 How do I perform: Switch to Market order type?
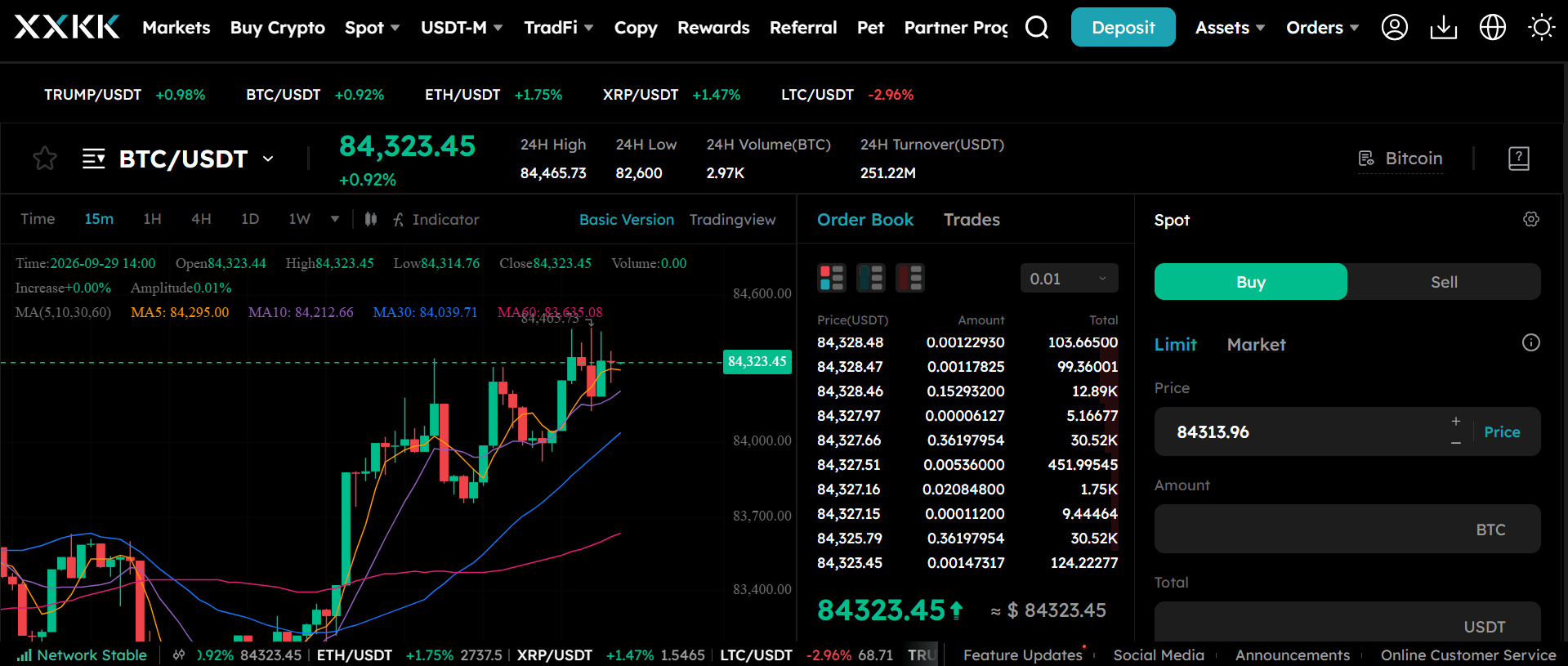click(1257, 344)
